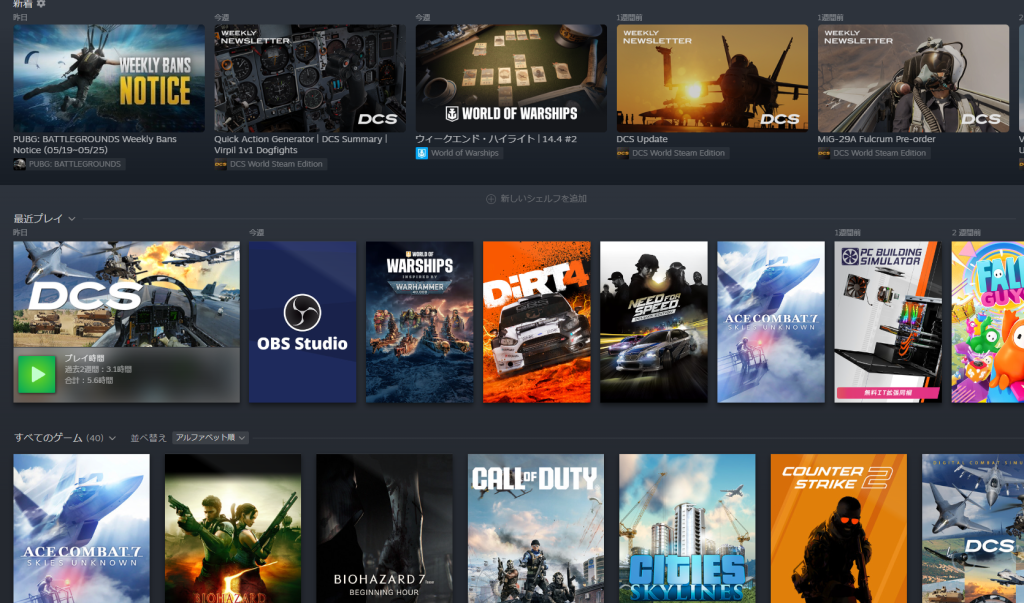Screen dimensions: 1024x603
Task: Open the 新着 section settings gear
Action: (x=41, y=4)
